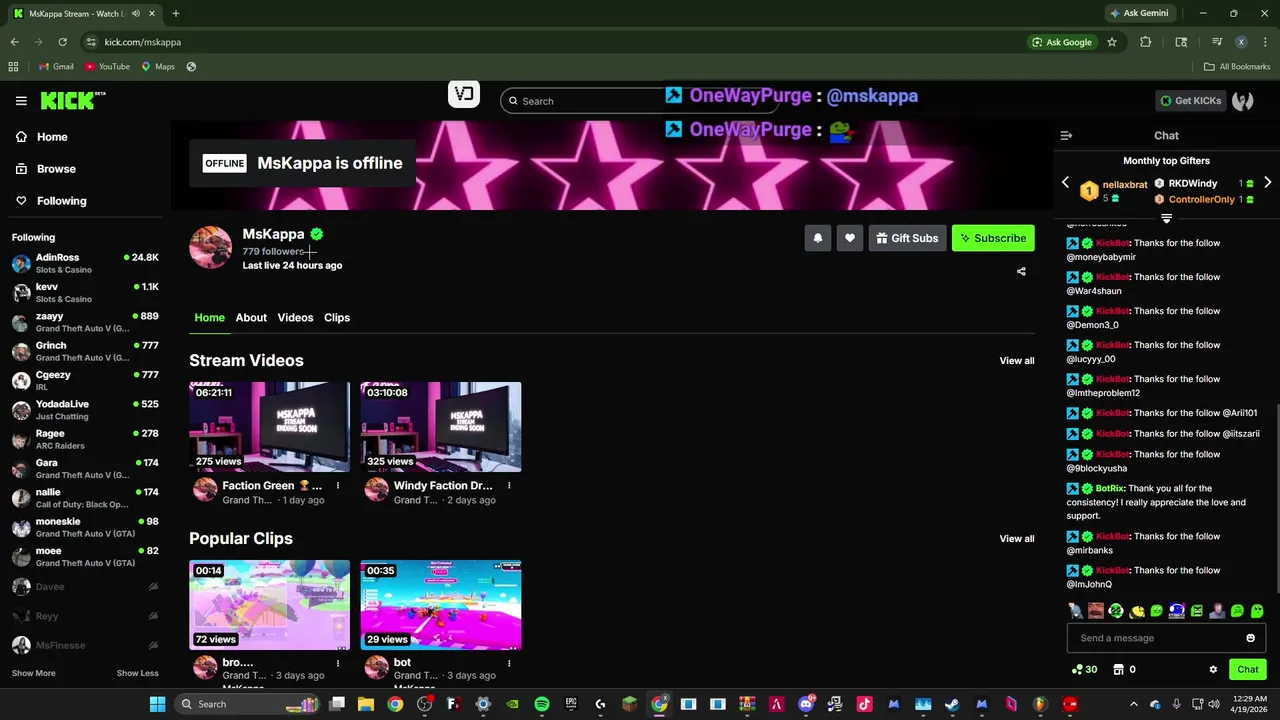
Task: Open zaayy channel in Following list
Action: point(85,322)
